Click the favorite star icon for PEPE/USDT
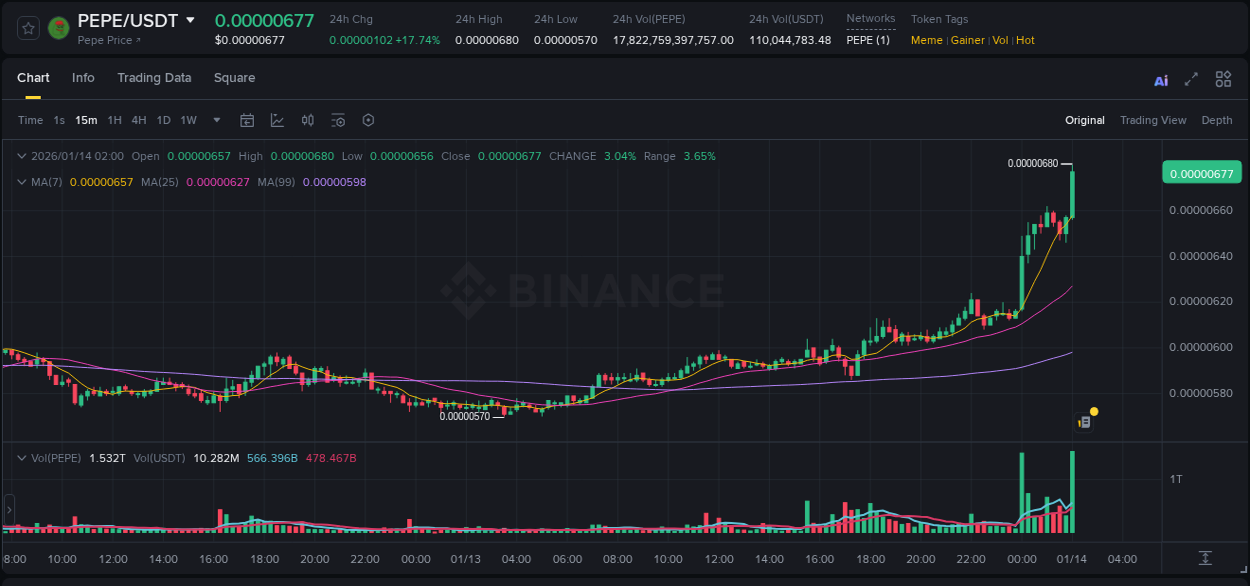Screen dimensions: 1250x586 coord(27,28)
